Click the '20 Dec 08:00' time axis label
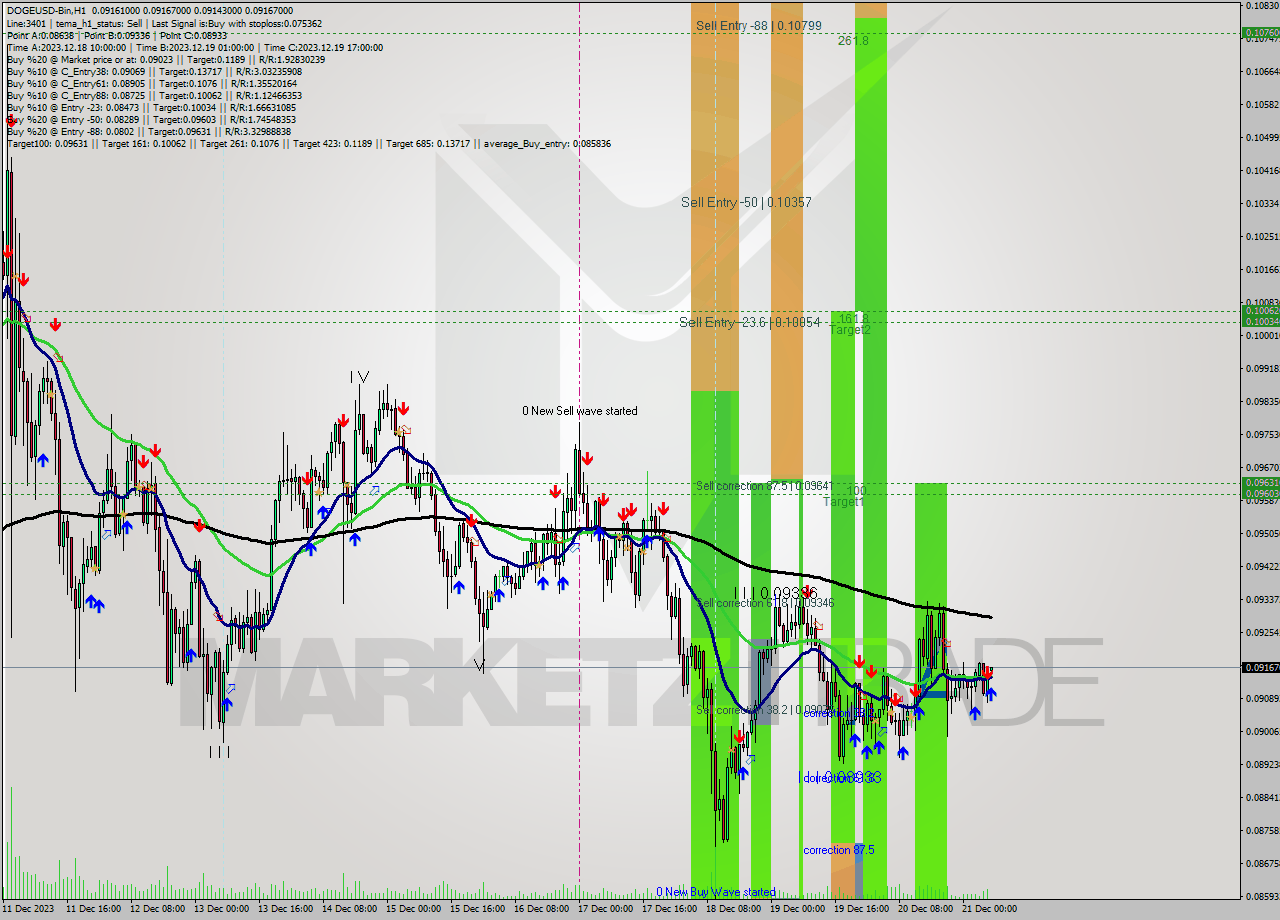The width and height of the screenshot is (1280, 920). pos(925,909)
